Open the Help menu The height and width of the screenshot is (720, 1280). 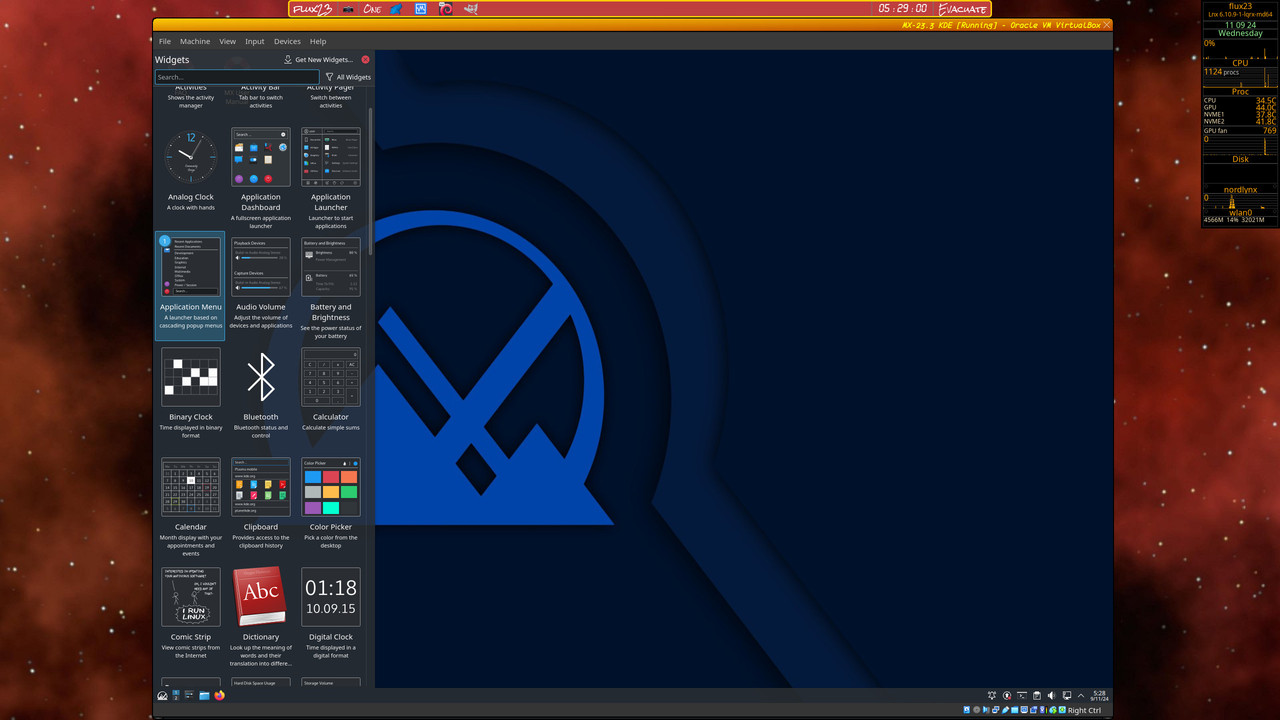click(318, 42)
